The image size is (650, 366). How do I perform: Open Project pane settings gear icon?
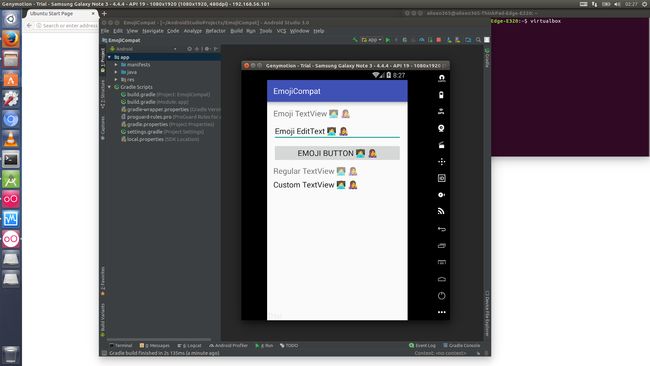pyautogui.click(x=207, y=49)
